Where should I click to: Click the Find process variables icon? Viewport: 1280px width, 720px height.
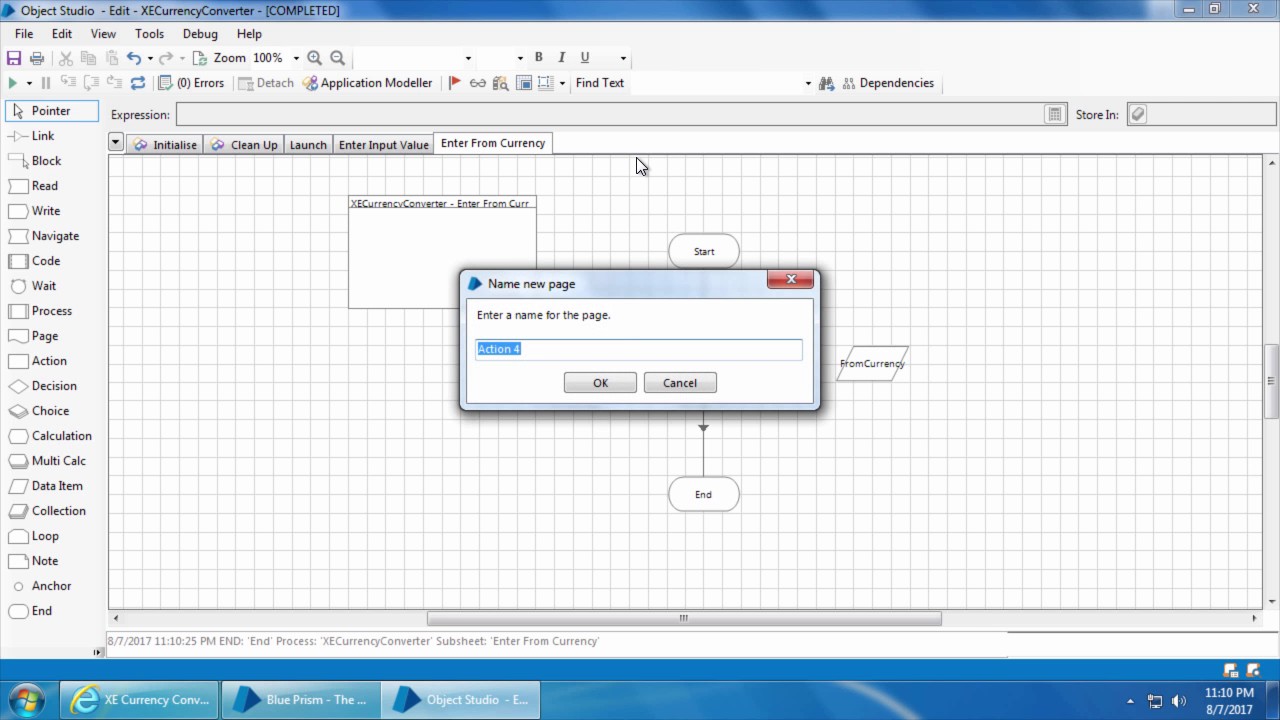501,83
